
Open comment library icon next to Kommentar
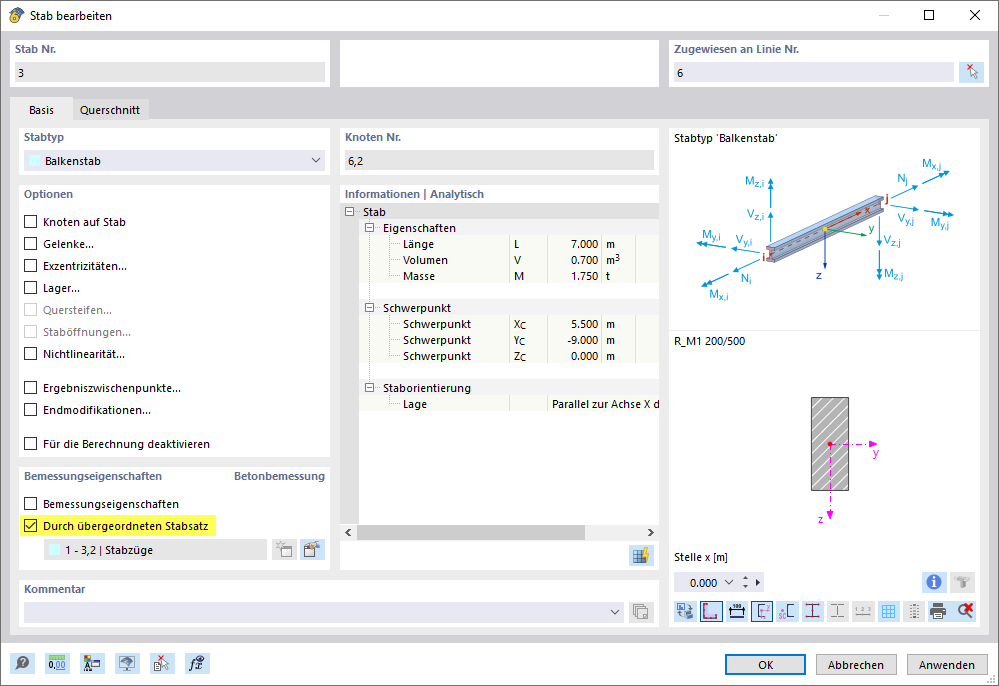click(x=641, y=612)
